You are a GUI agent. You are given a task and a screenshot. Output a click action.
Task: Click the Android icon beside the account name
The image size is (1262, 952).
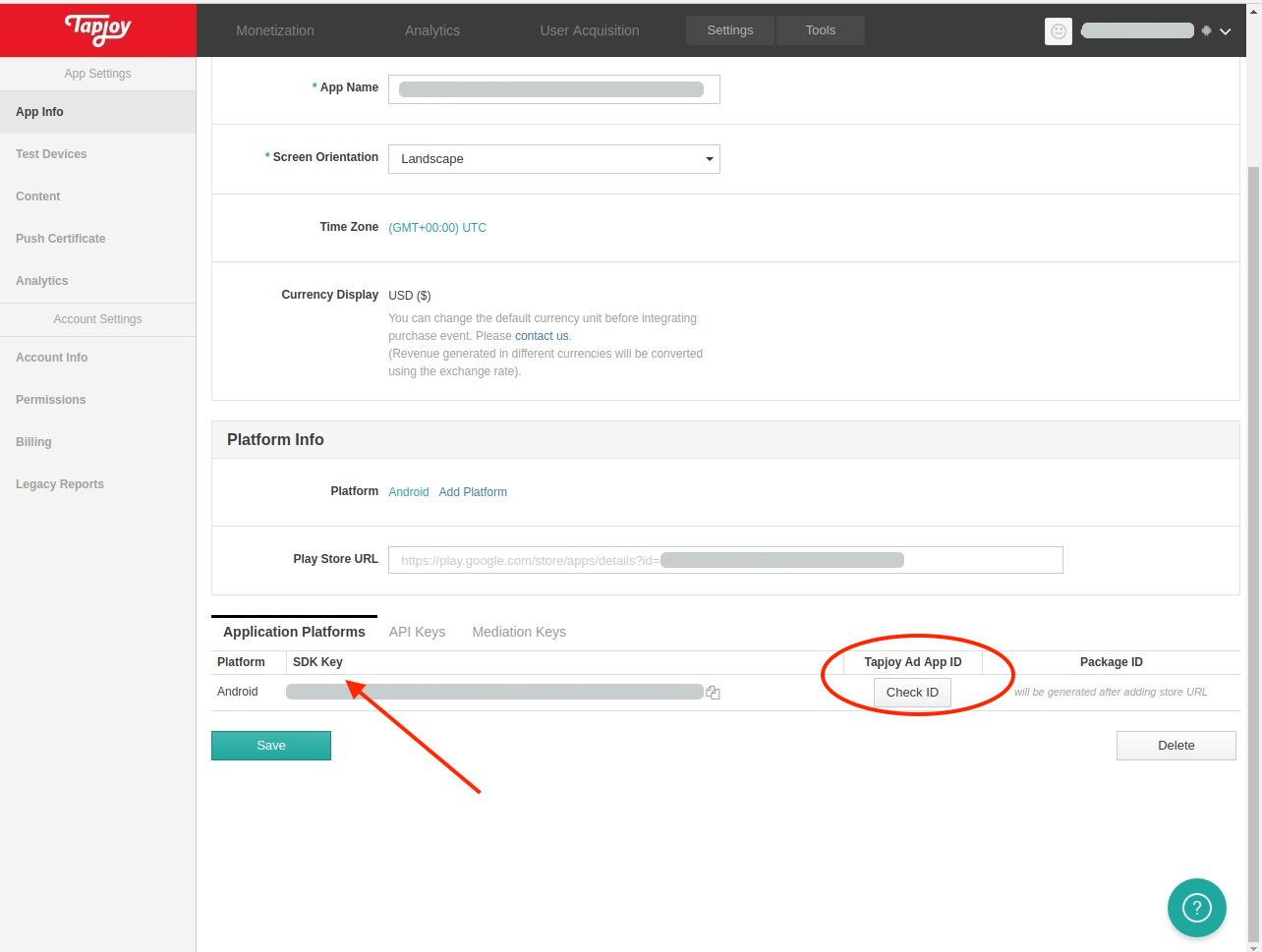point(1206,30)
